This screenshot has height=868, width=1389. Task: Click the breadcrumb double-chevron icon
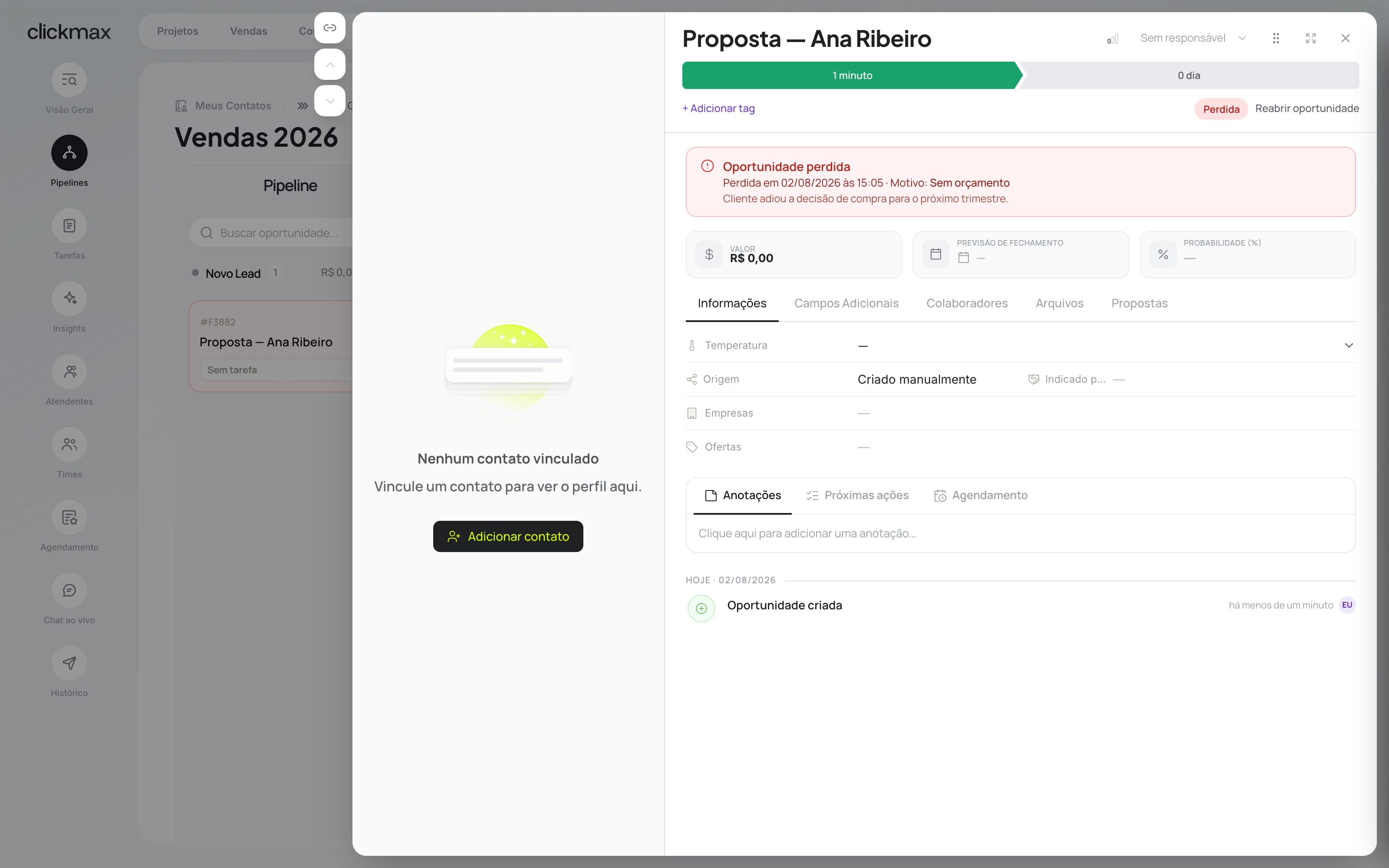point(303,105)
